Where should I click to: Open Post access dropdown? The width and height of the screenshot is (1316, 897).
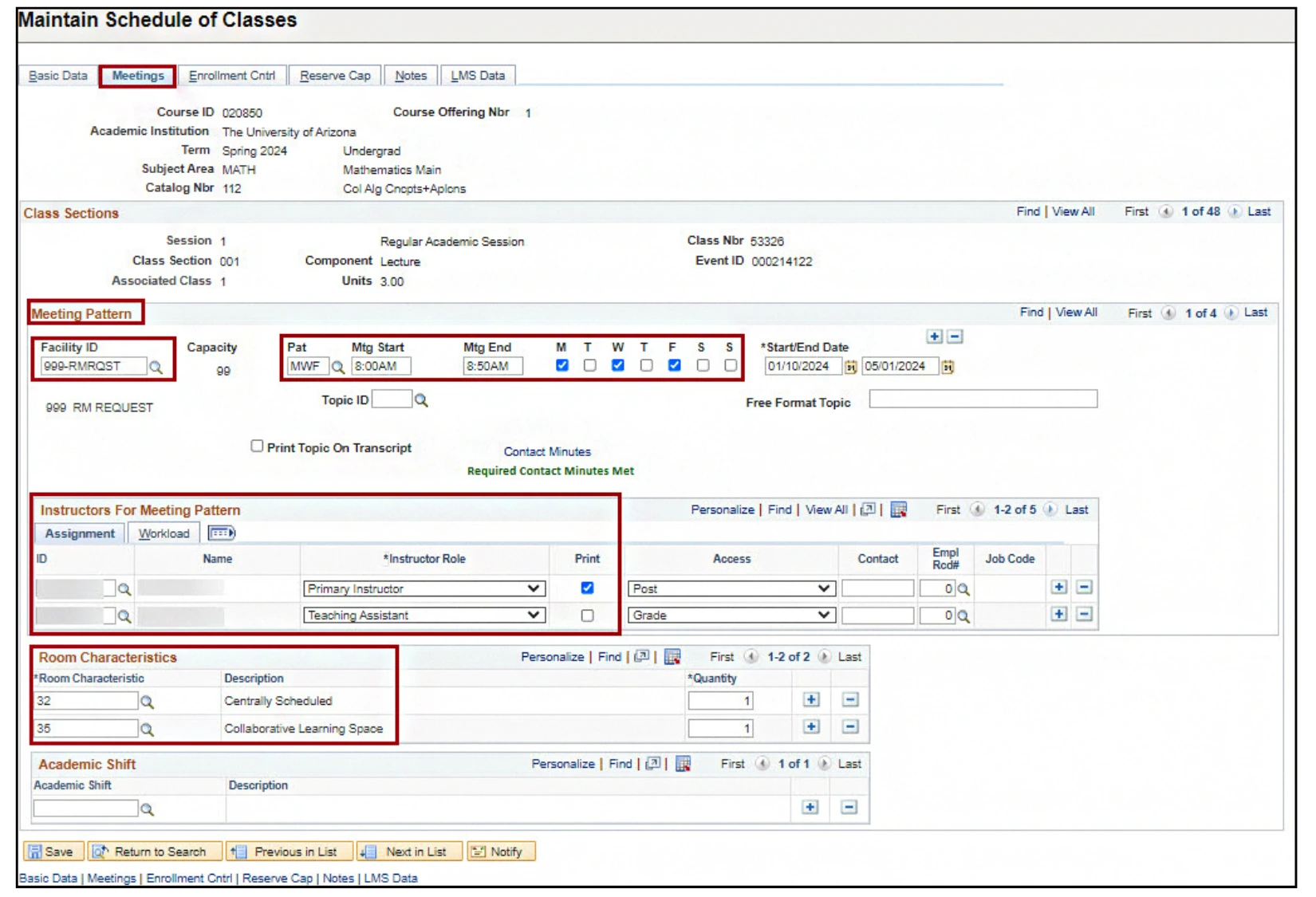[x=731, y=588]
